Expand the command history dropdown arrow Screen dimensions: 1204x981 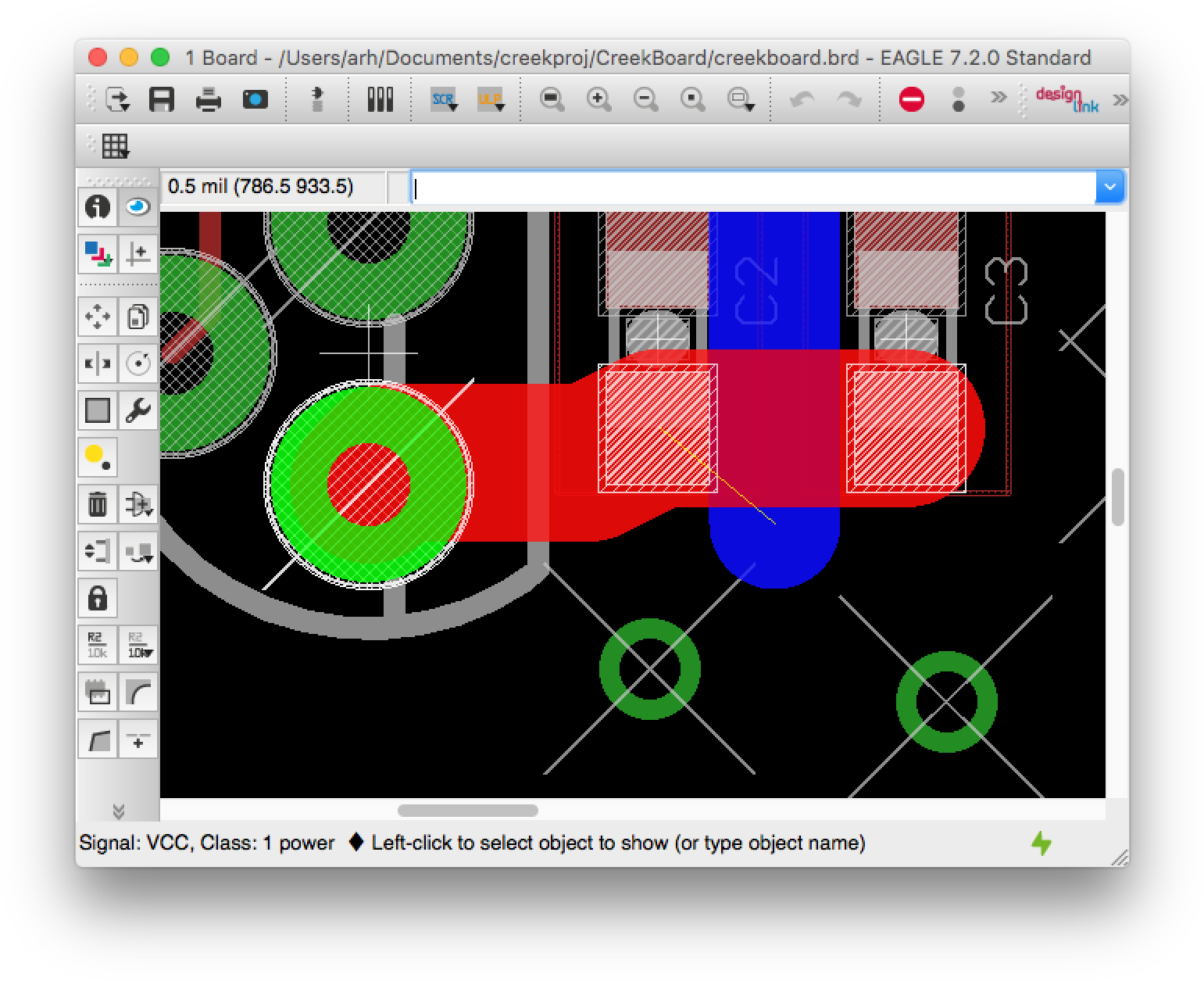[1109, 188]
